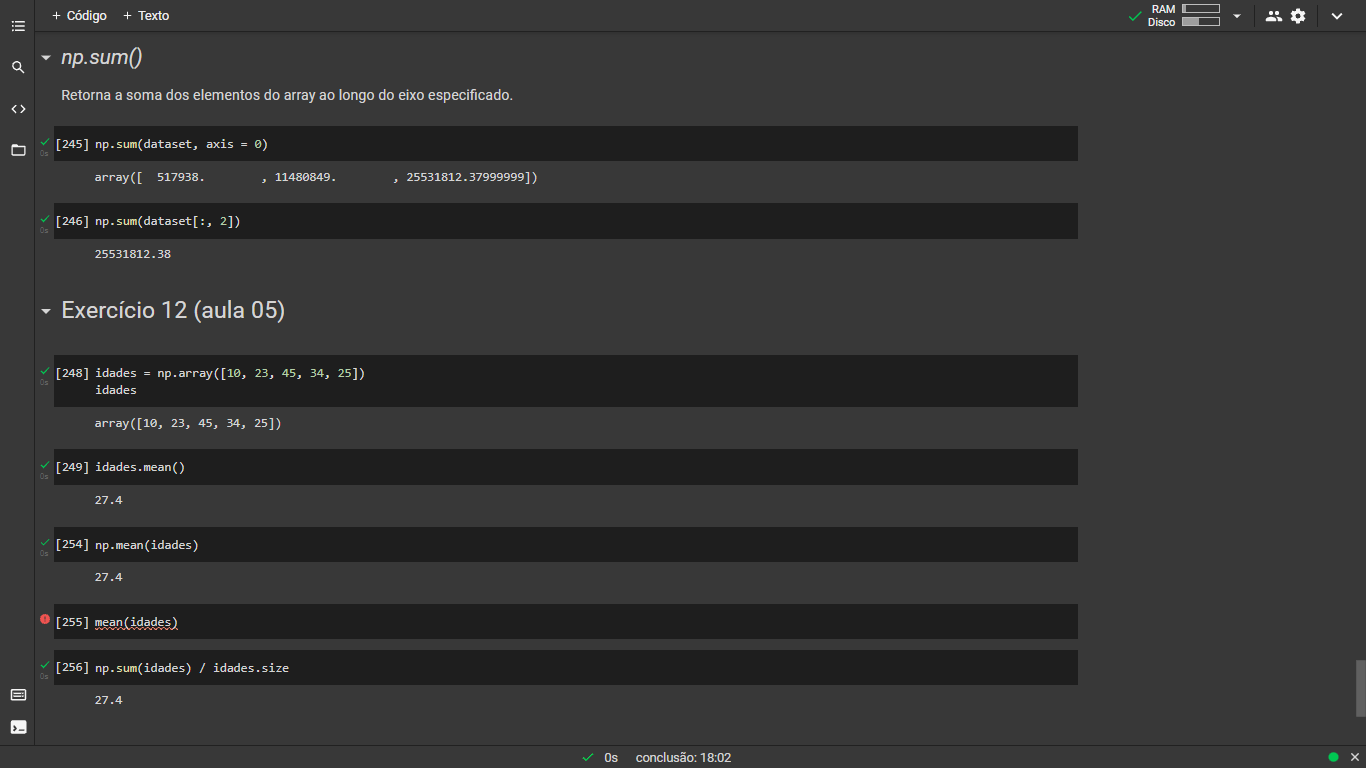Click code cell idades = np.array
Viewport: 1366px width, 768px height.
coord(566,381)
